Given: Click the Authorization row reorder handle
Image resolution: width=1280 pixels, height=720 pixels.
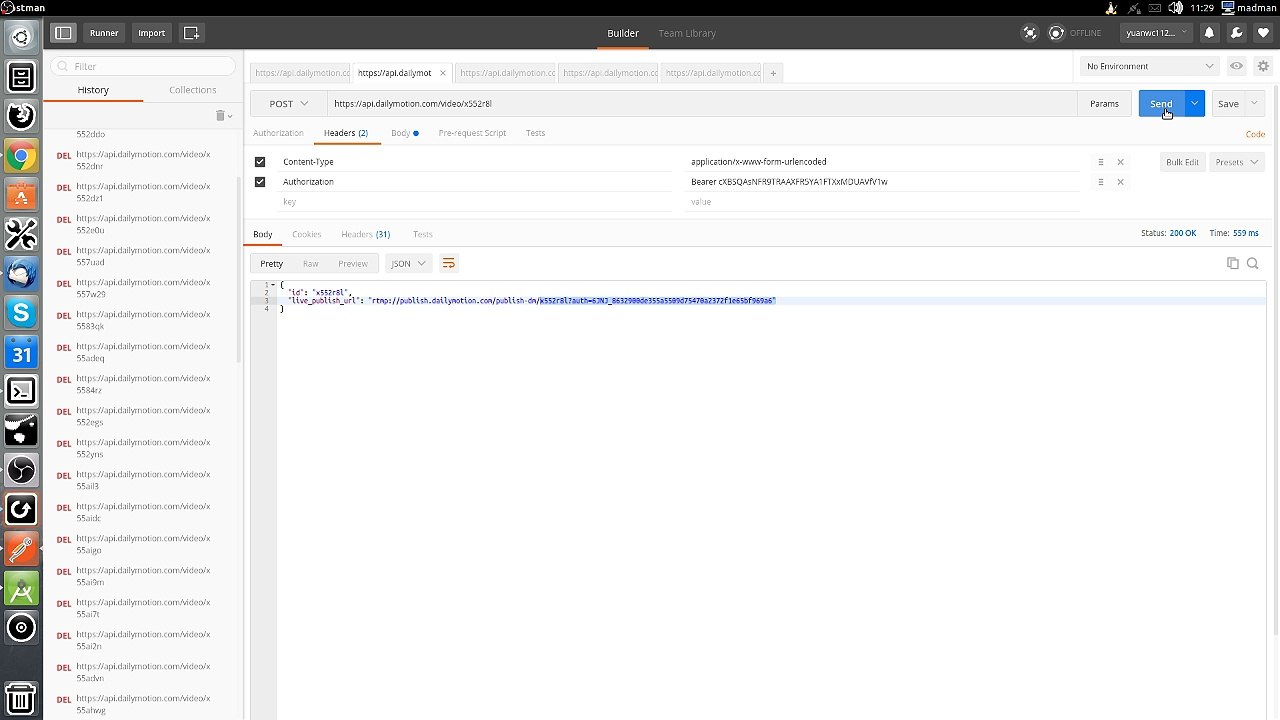Looking at the screenshot, I should tap(1100, 182).
